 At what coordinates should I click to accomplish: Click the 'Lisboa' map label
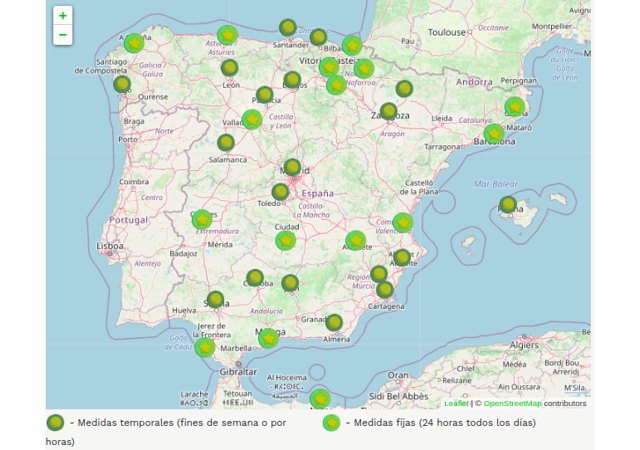click(x=110, y=246)
